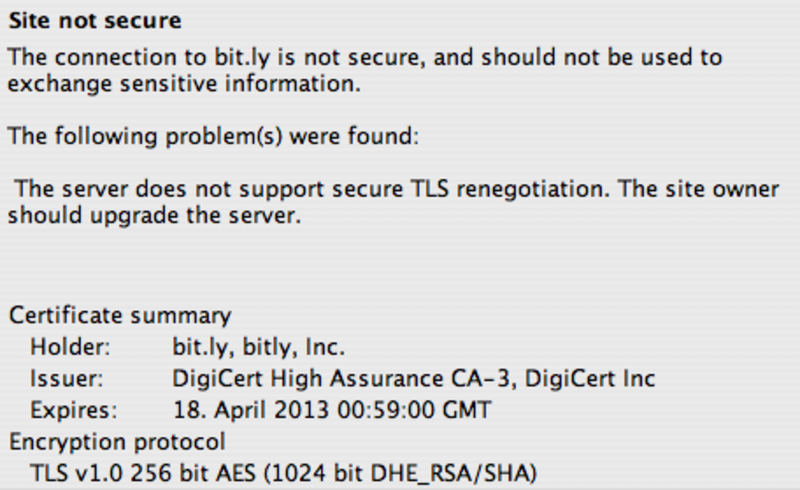800x490 pixels.
Task: Click 'The site owner' phrase
Action: point(698,189)
